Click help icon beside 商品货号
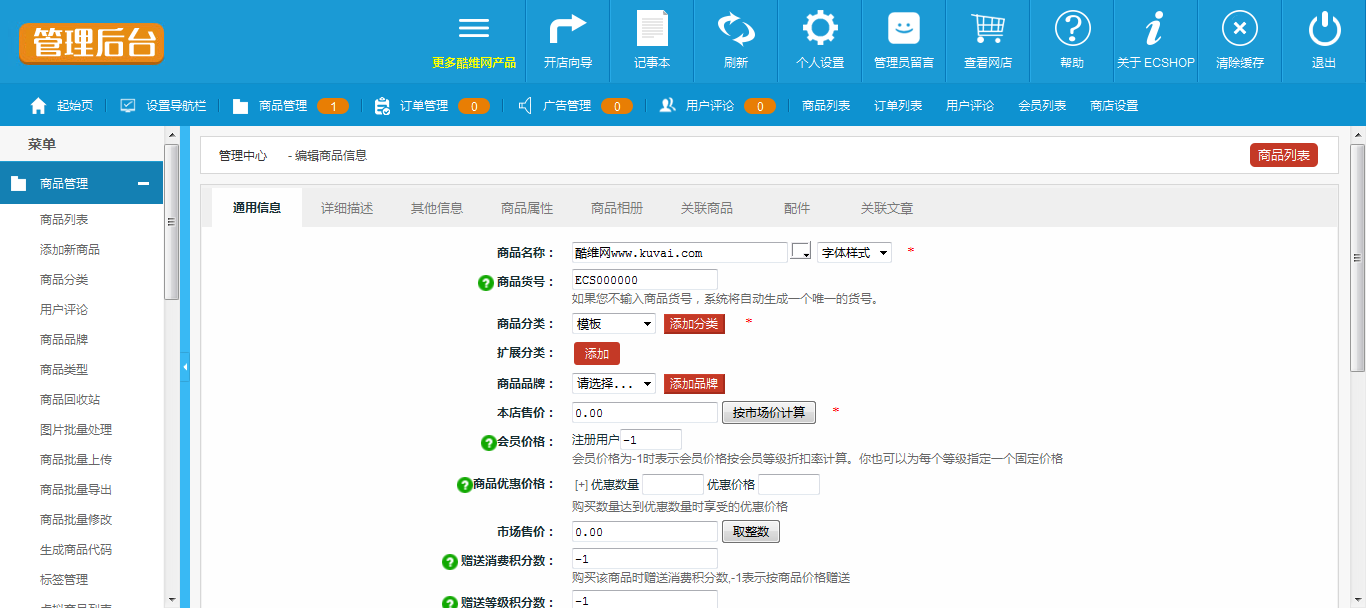The width and height of the screenshot is (1366, 608). click(487, 283)
